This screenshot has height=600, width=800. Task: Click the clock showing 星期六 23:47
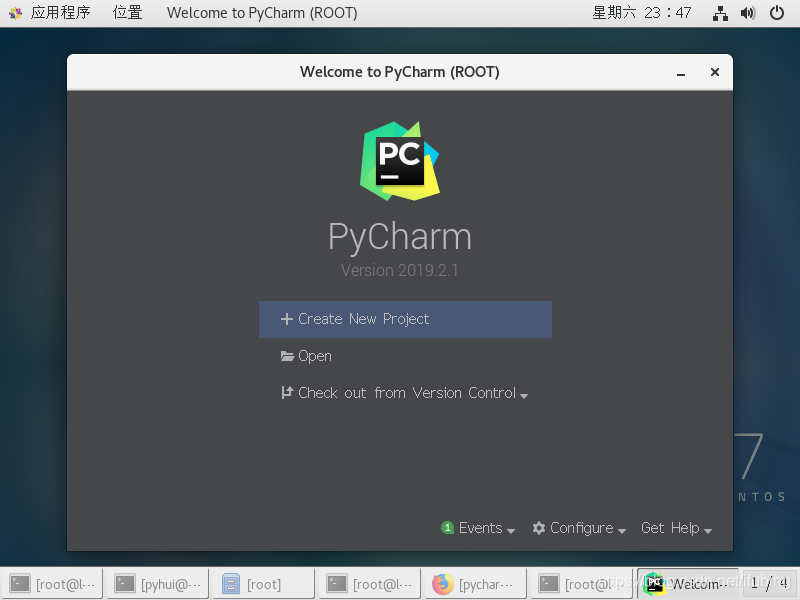click(x=642, y=12)
